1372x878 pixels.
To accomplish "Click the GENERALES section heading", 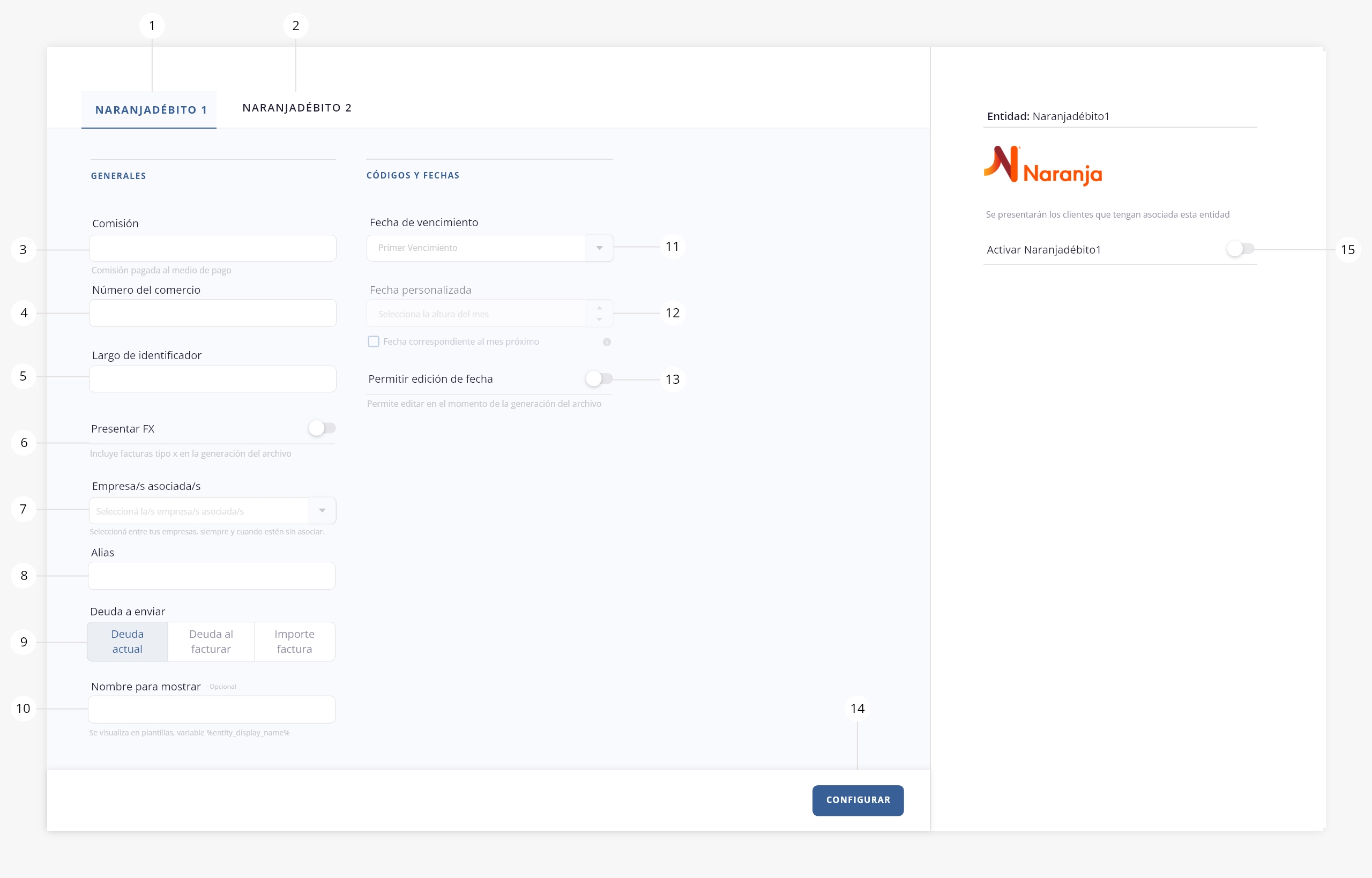I will tap(118, 176).
